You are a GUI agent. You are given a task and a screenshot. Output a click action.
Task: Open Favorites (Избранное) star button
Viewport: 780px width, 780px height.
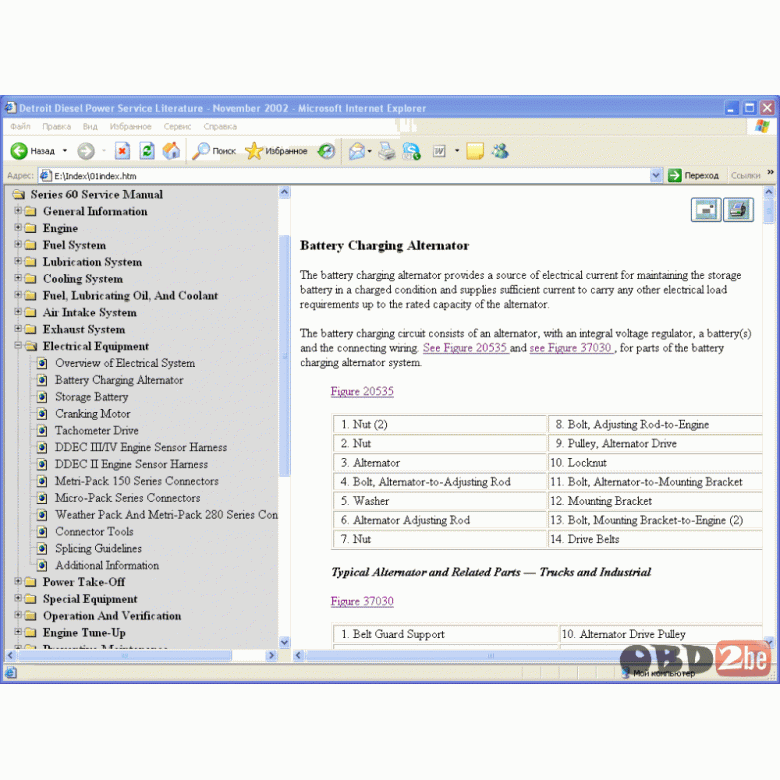click(277, 151)
